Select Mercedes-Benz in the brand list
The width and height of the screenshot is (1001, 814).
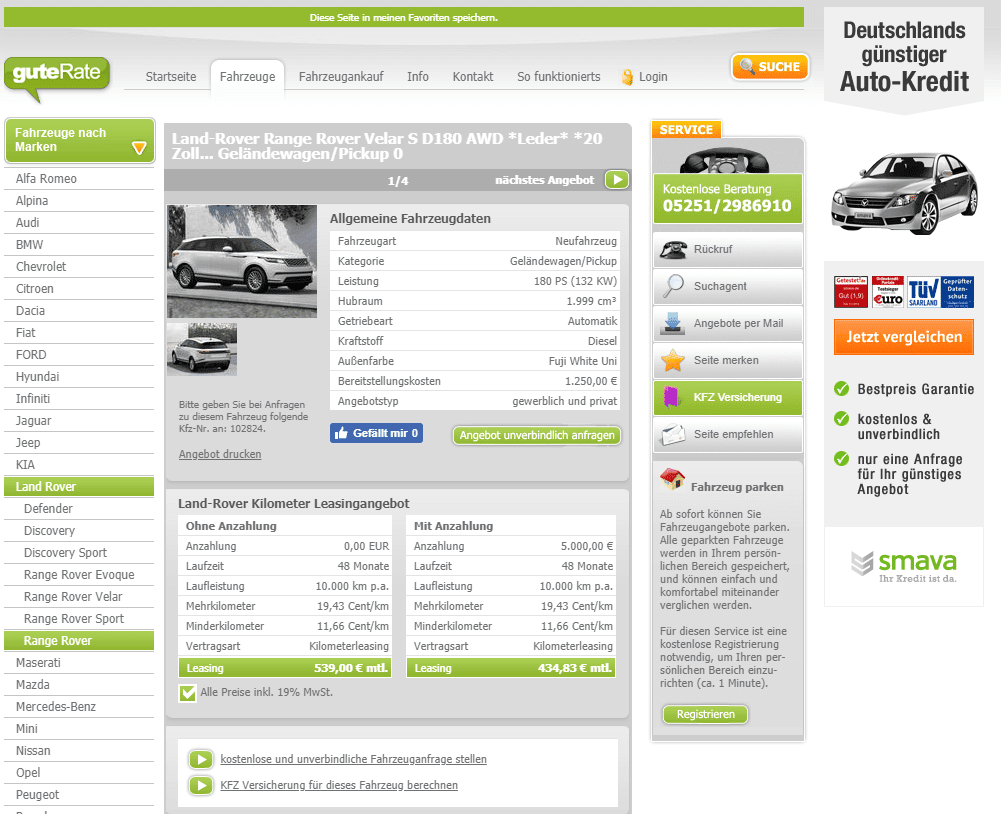[x=79, y=707]
